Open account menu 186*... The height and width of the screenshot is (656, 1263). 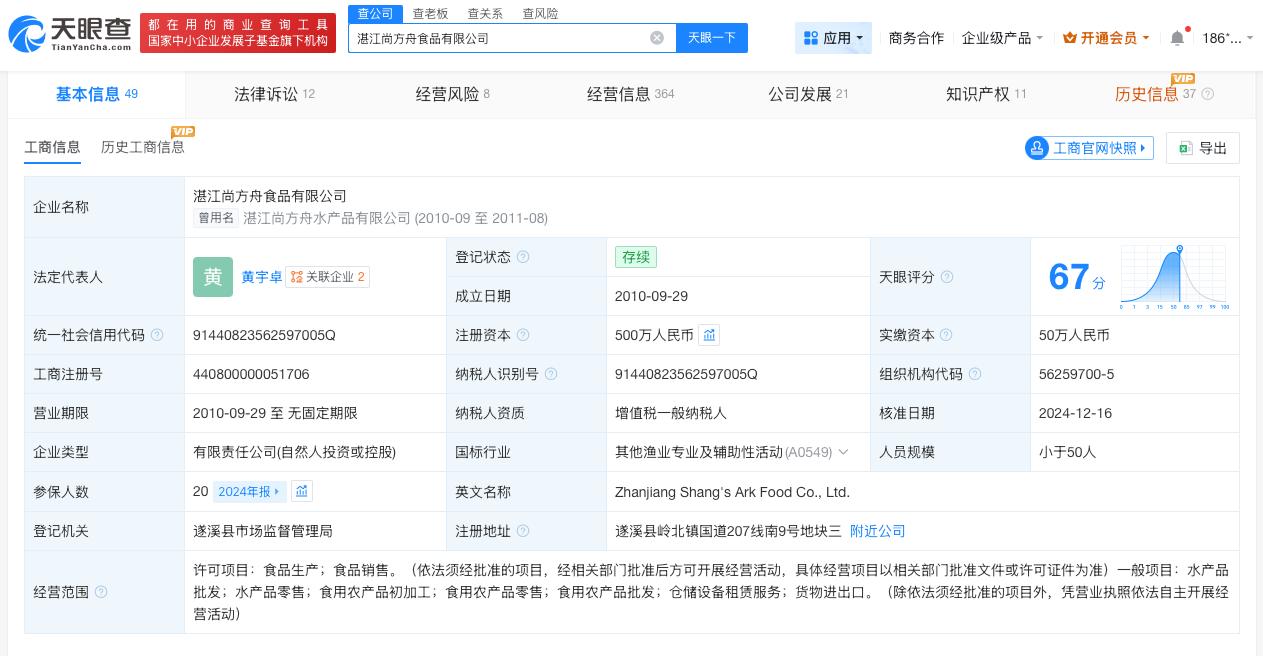coord(1226,38)
